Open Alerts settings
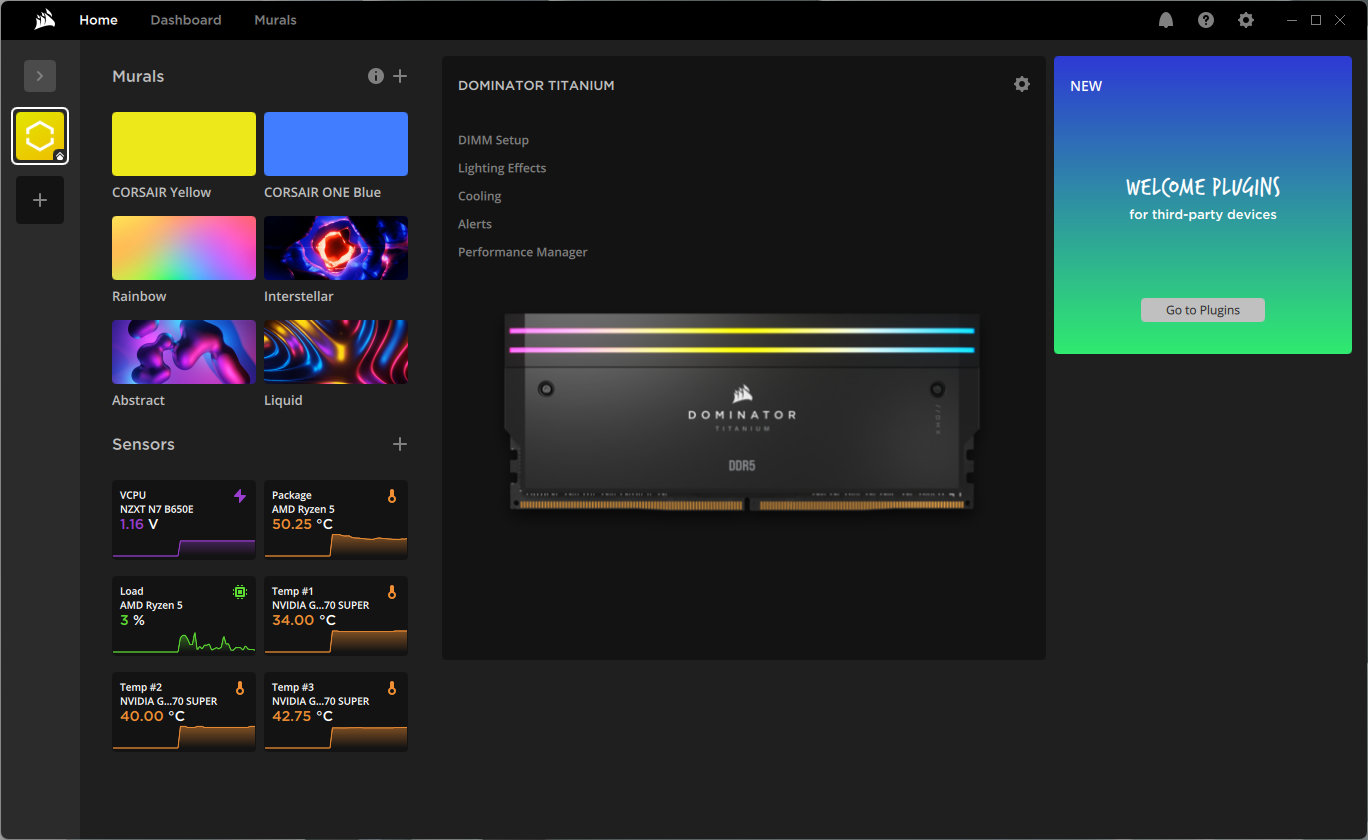Viewport: 1368px width, 840px height. point(475,224)
